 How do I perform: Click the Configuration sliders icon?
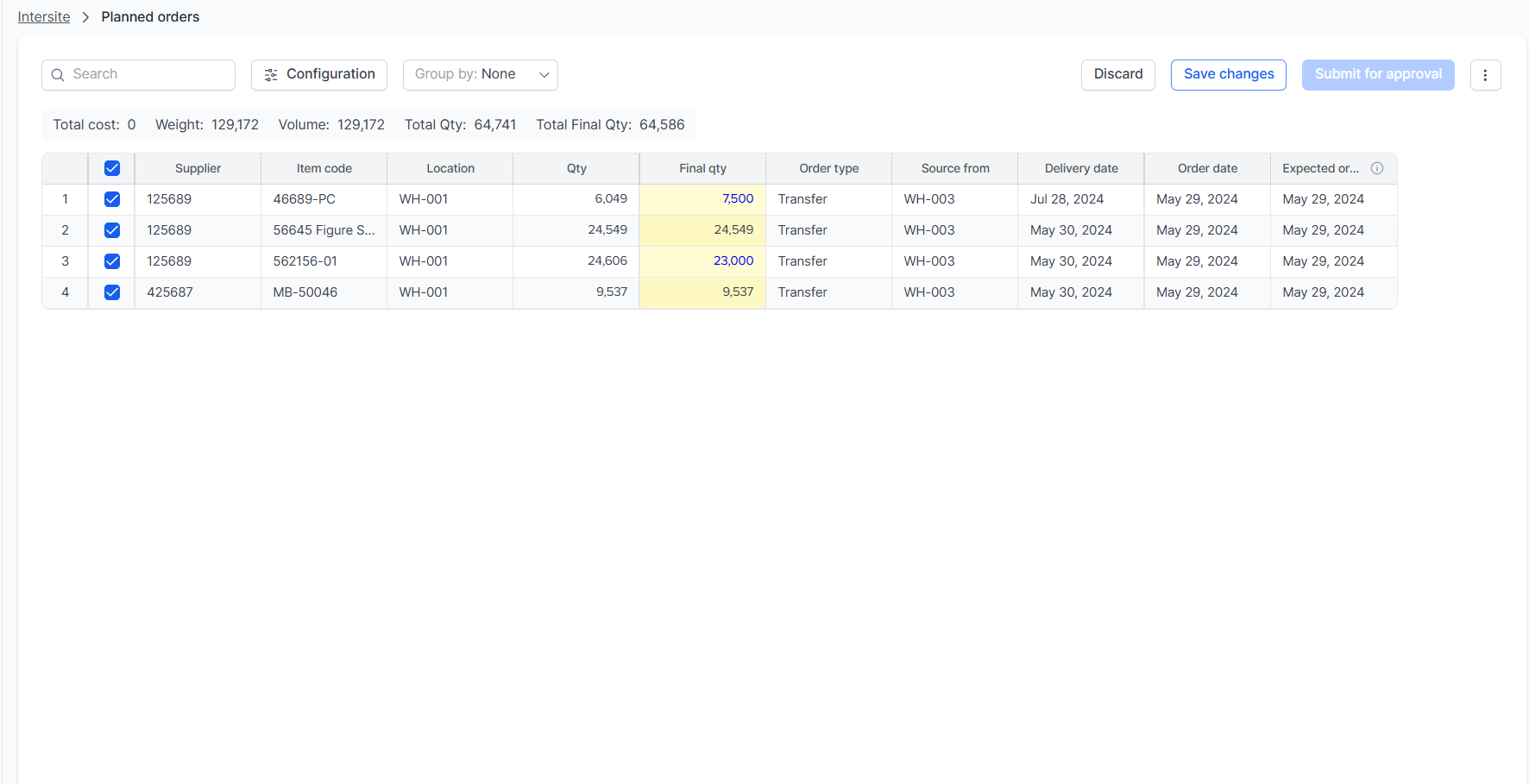[x=271, y=75]
